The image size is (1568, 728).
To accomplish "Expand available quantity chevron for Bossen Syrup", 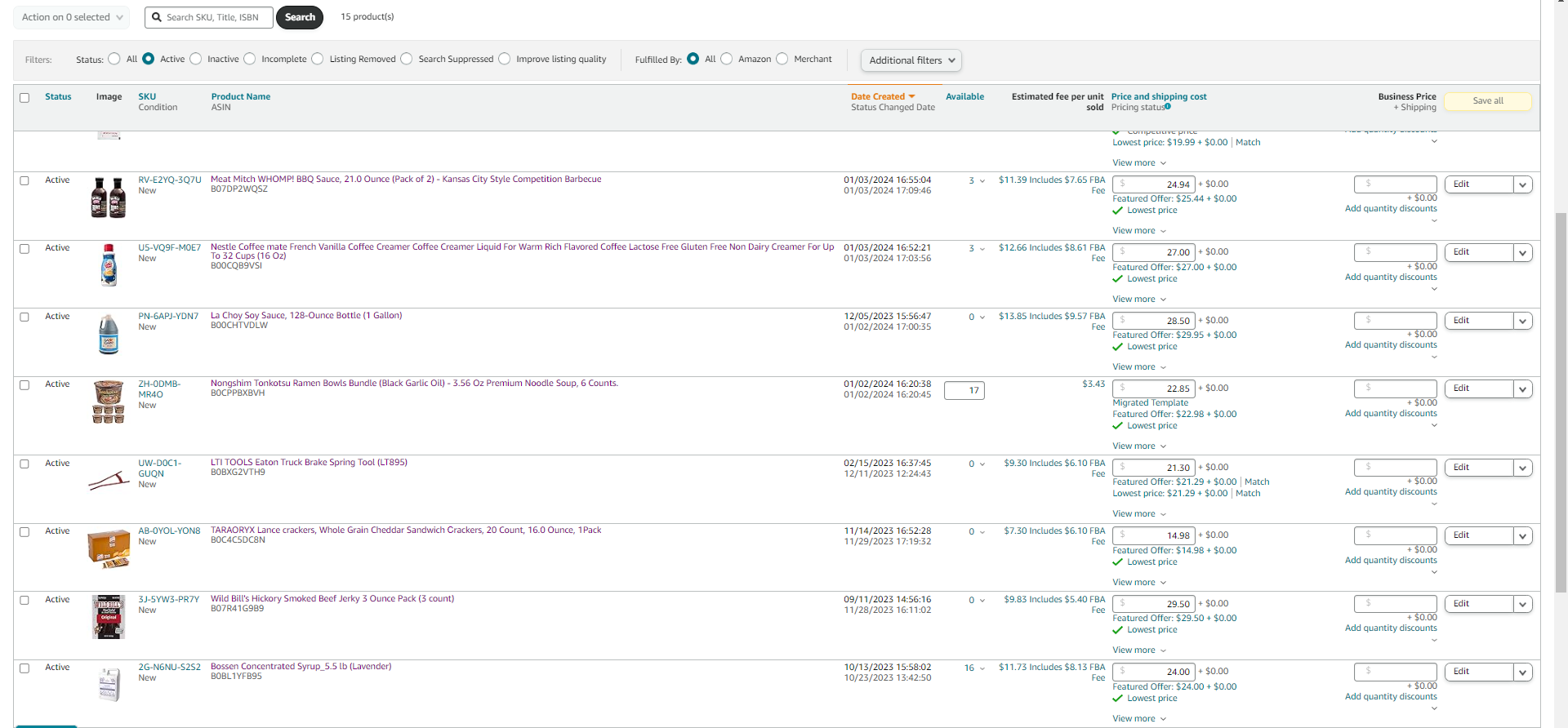I will [x=982, y=668].
